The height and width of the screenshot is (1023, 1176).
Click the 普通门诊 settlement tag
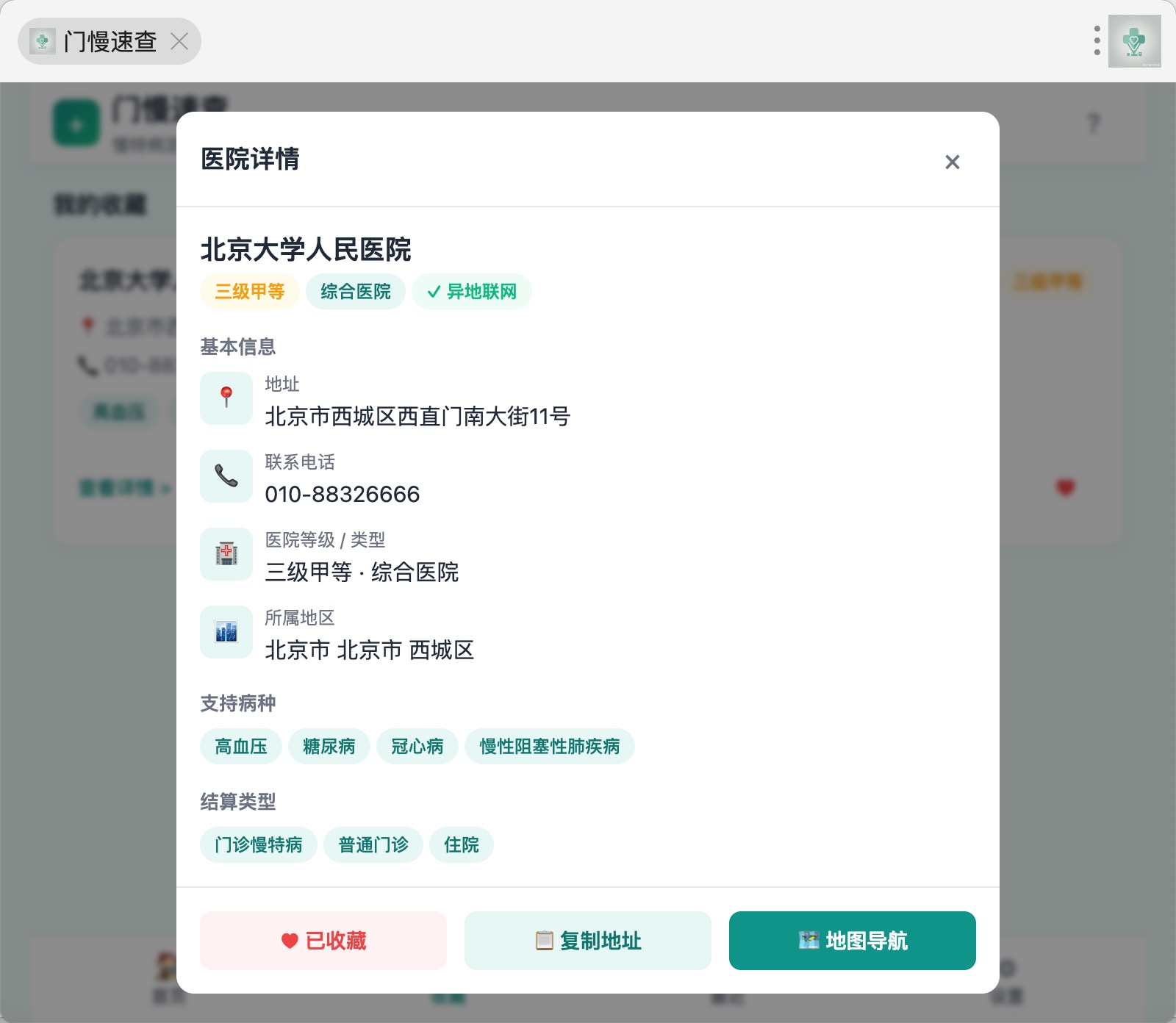373,845
